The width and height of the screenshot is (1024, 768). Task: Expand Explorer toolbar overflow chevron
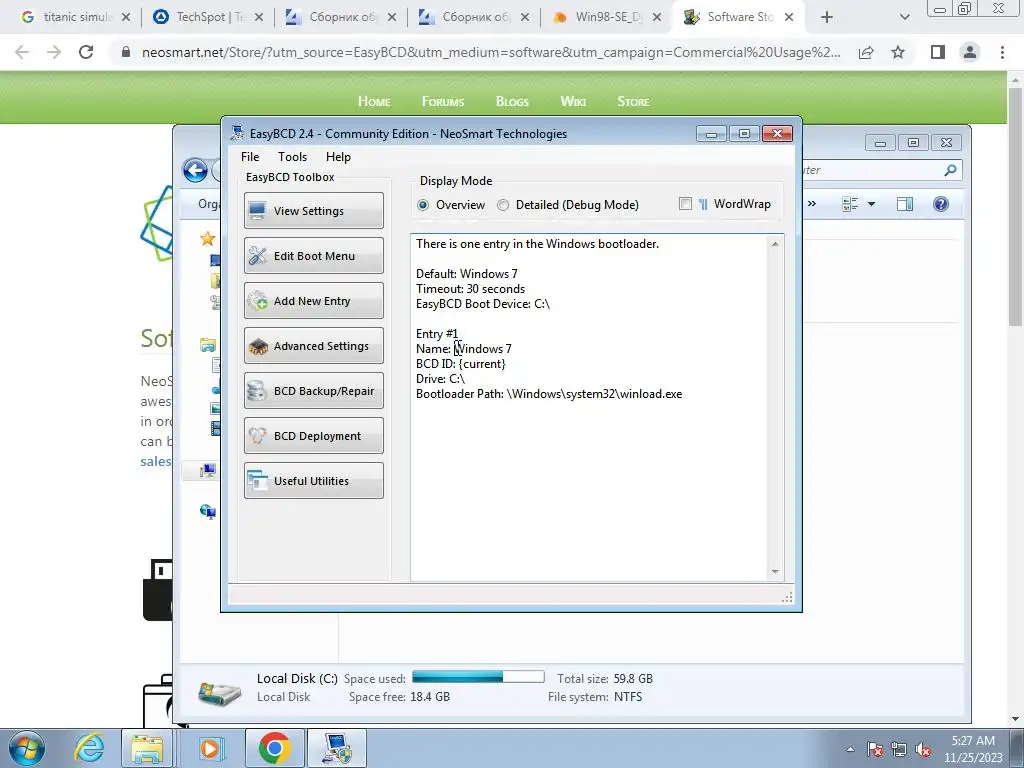[812, 204]
